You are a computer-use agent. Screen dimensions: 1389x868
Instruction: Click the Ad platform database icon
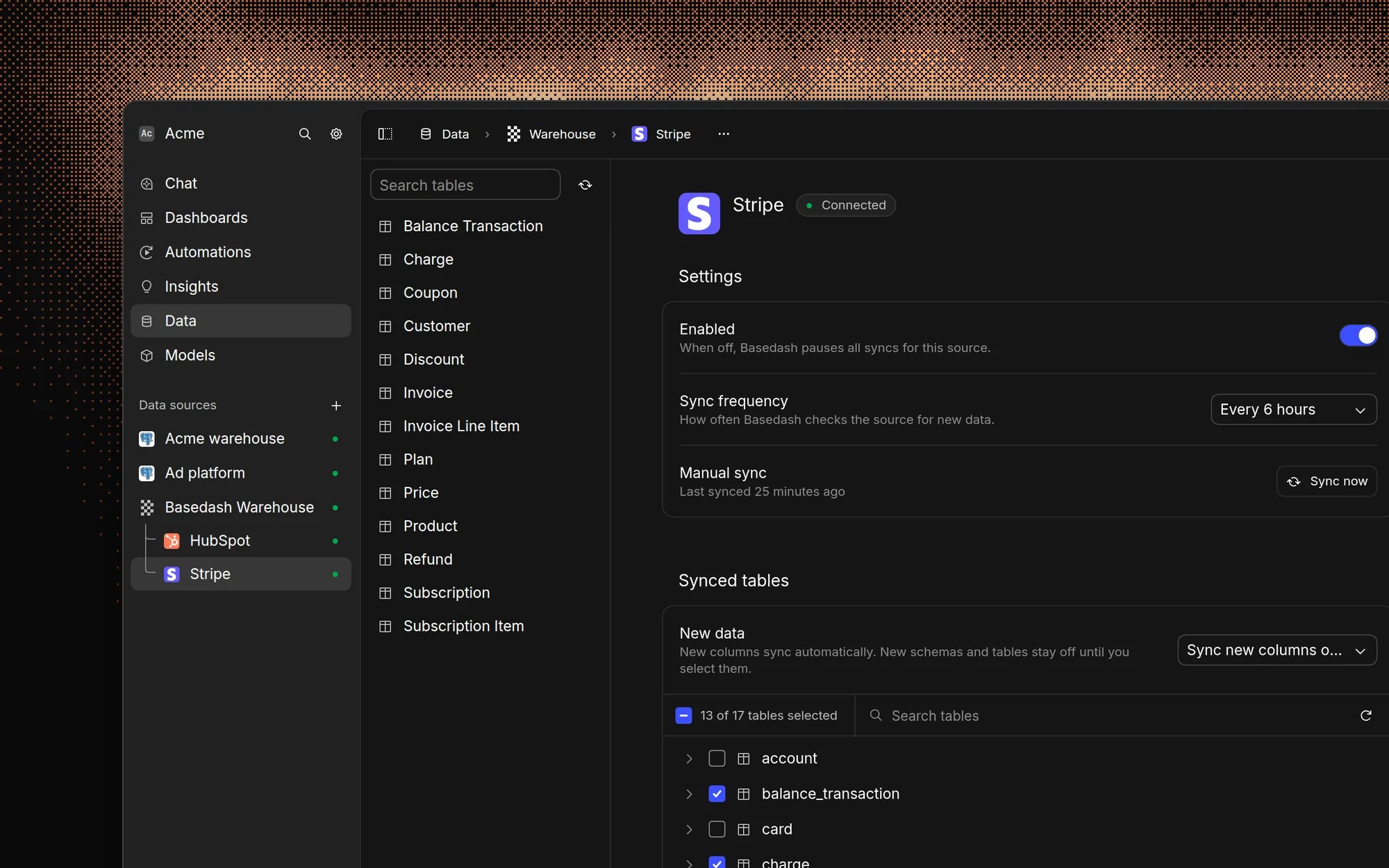click(147, 474)
